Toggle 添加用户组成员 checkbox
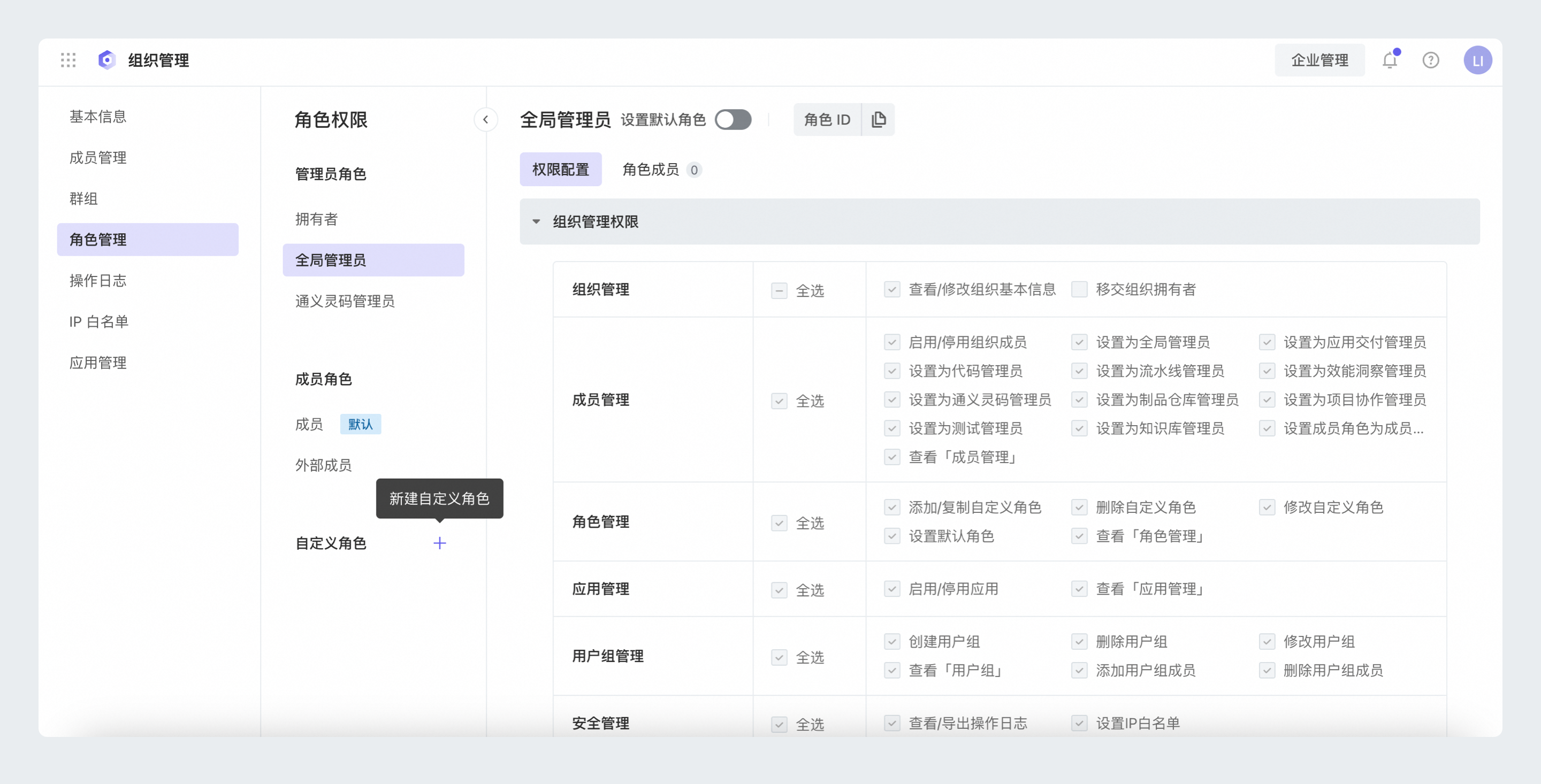This screenshot has width=1541, height=784. pos(1079,671)
